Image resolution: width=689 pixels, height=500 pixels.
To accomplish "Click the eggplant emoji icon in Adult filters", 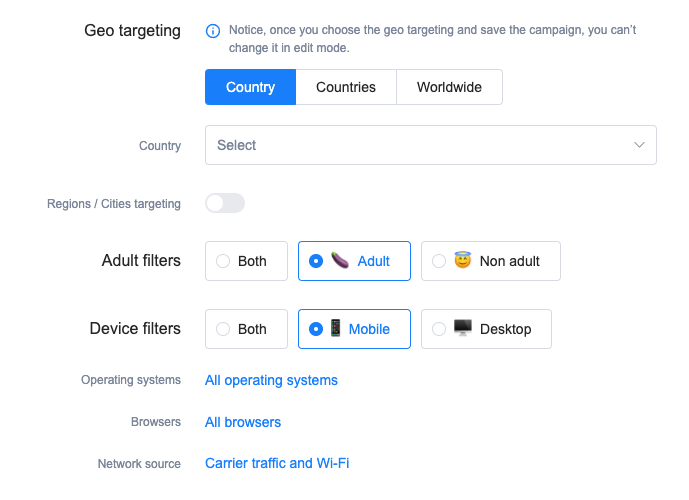I will 341,261.
